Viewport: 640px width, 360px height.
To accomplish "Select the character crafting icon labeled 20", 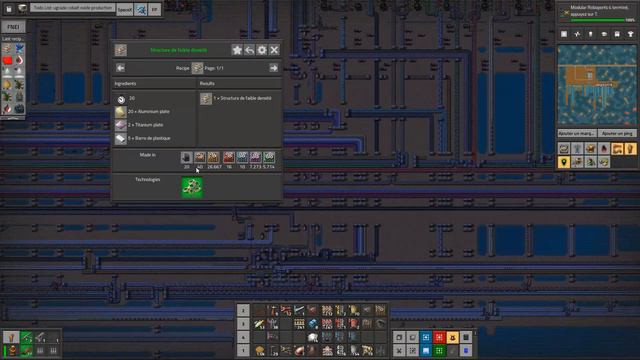I will coord(187,158).
